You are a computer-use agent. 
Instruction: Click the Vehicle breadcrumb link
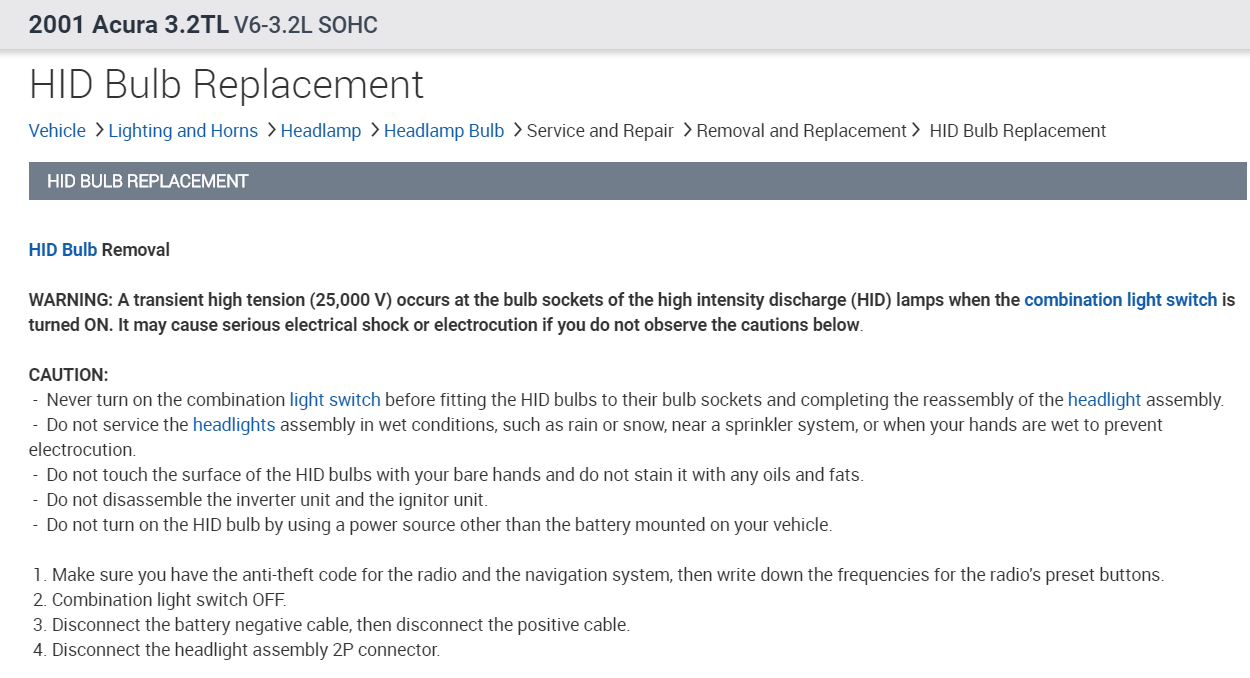tap(57, 131)
